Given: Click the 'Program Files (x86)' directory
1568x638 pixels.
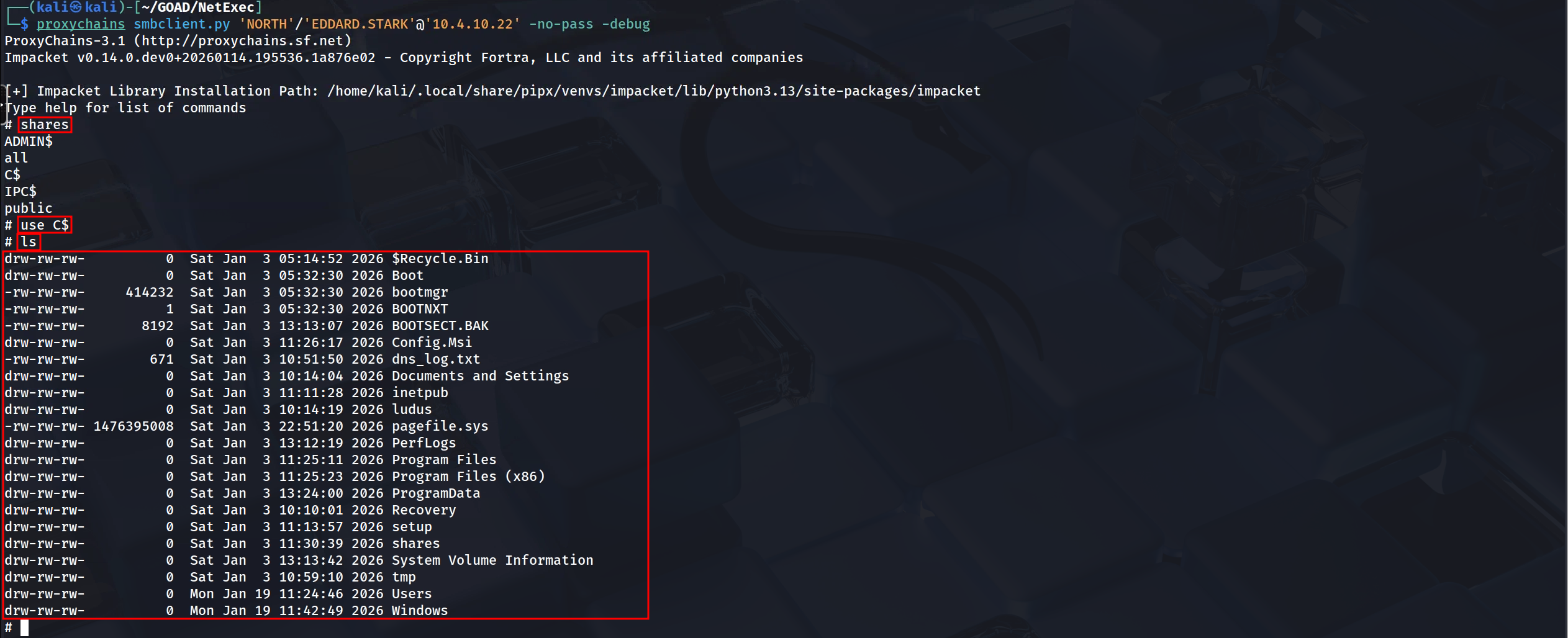Looking at the screenshot, I should [468, 477].
